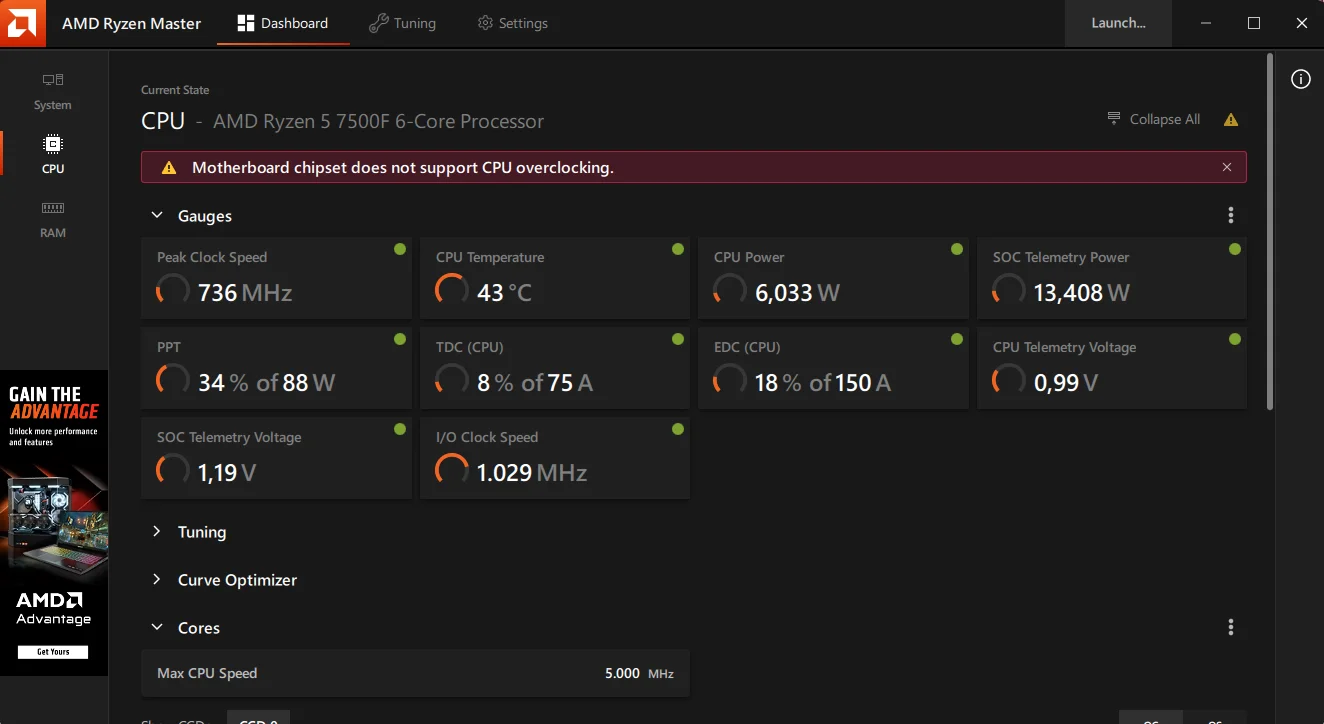Click the warning icon in the overclocking banner
1324x724 pixels.
click(x=169, y=168)
